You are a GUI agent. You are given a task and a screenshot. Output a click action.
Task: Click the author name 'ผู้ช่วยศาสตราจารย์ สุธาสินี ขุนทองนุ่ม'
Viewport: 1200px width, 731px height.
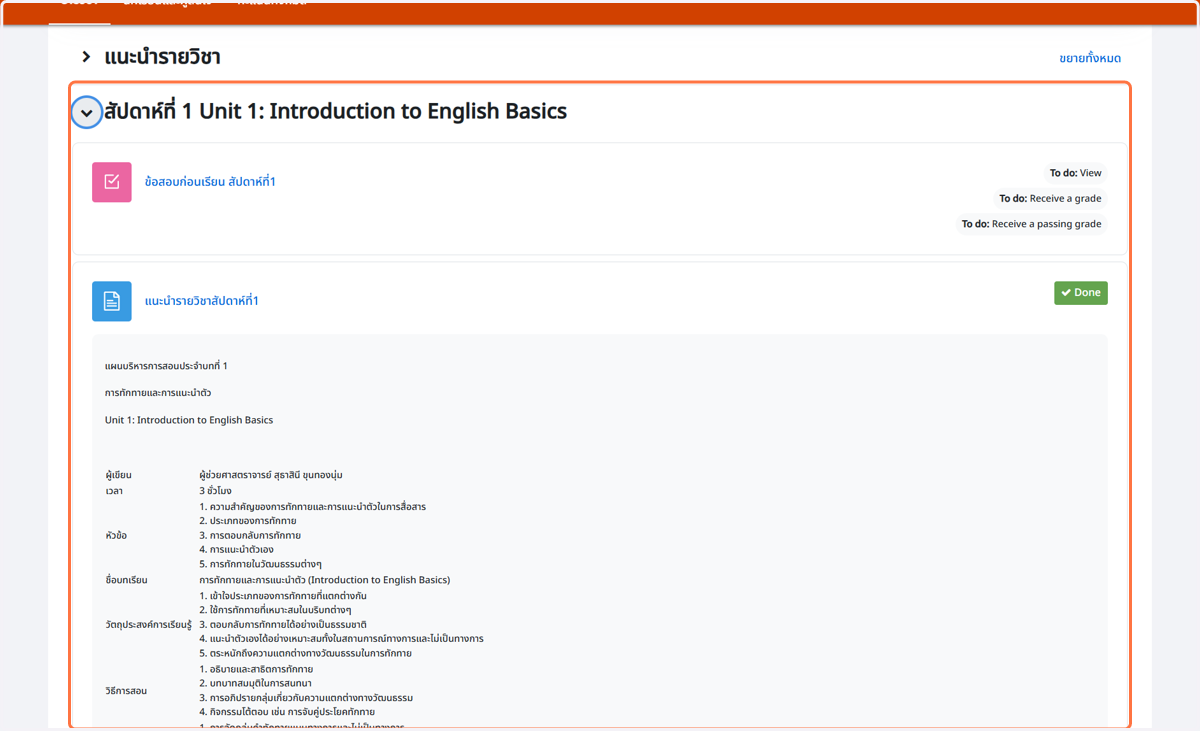[x=271, y=475]
